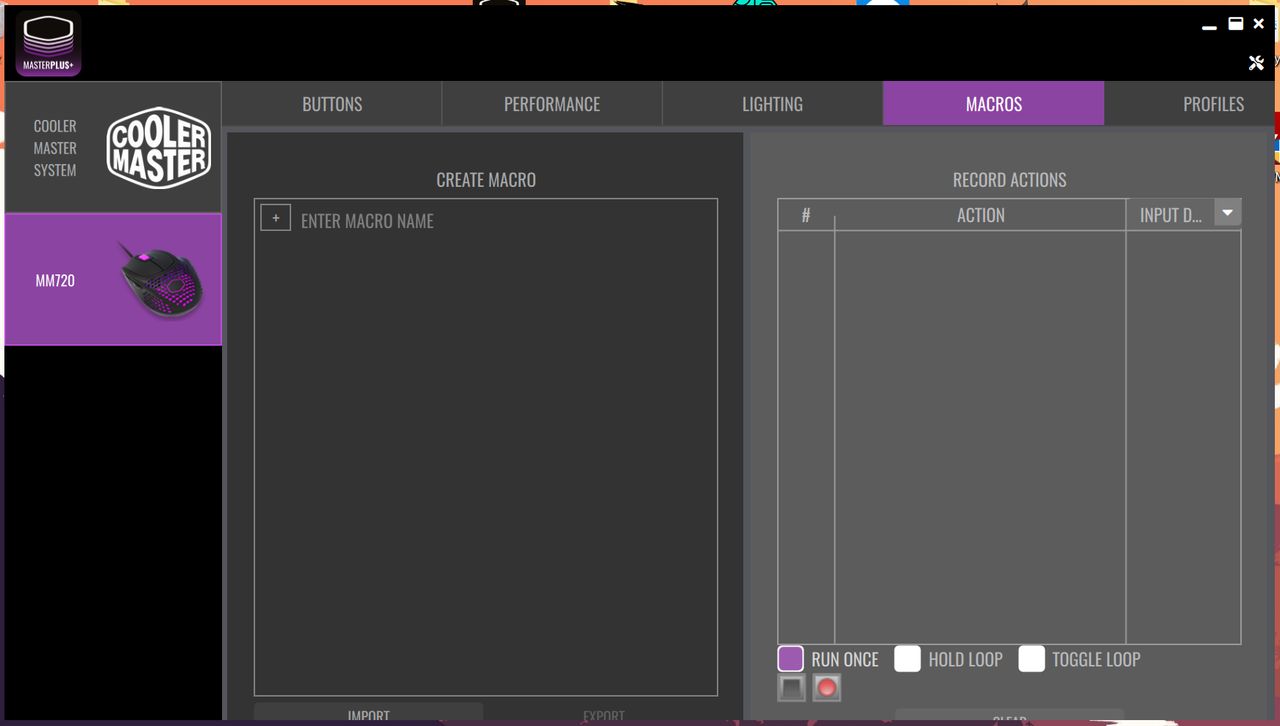Switch to the Performance tab
The width and height of the screenshot is (1280, 726).
[552, 104]
